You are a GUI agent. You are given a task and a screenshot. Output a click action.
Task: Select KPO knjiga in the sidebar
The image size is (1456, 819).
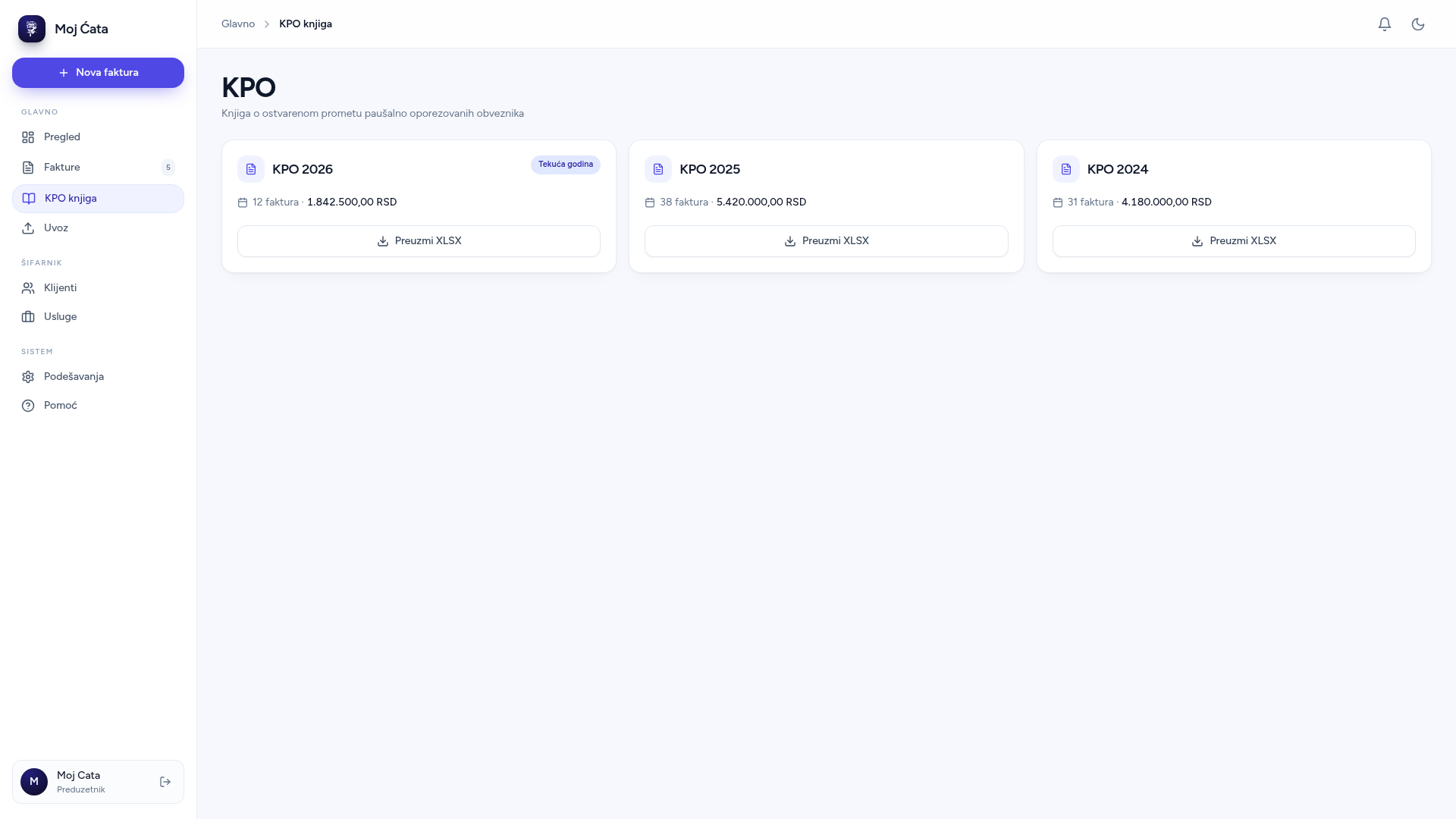(x=98, y=199)
